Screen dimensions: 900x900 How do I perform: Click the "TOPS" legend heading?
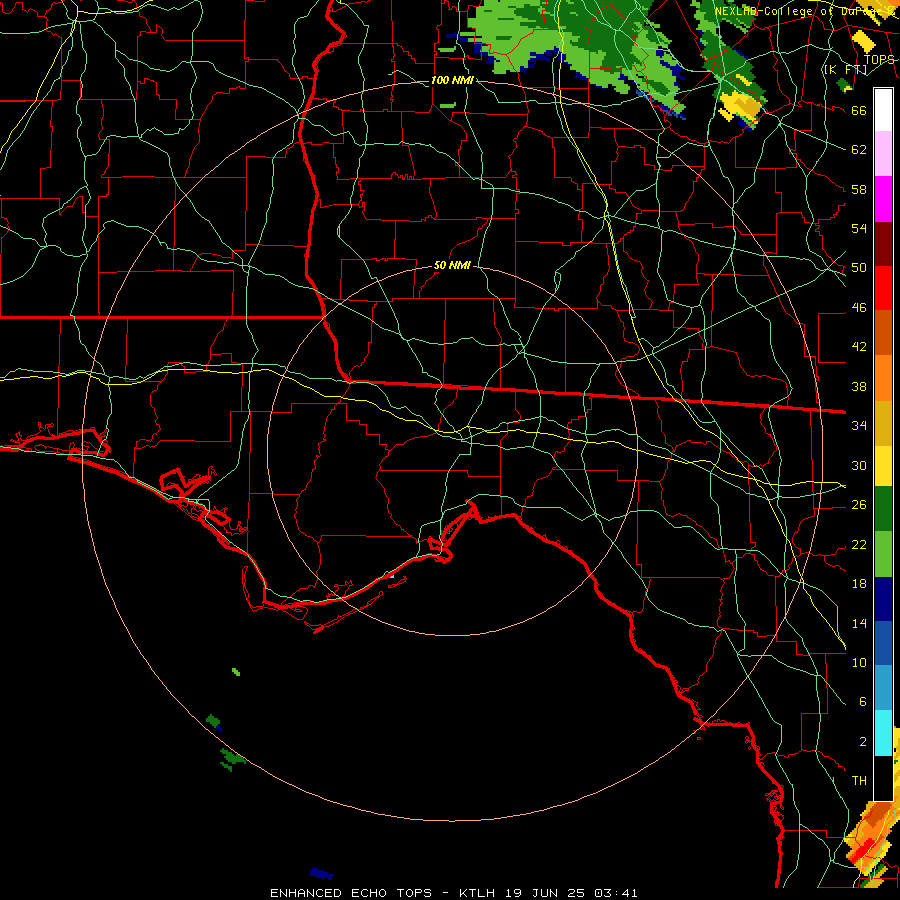click(x=879, y=59)
